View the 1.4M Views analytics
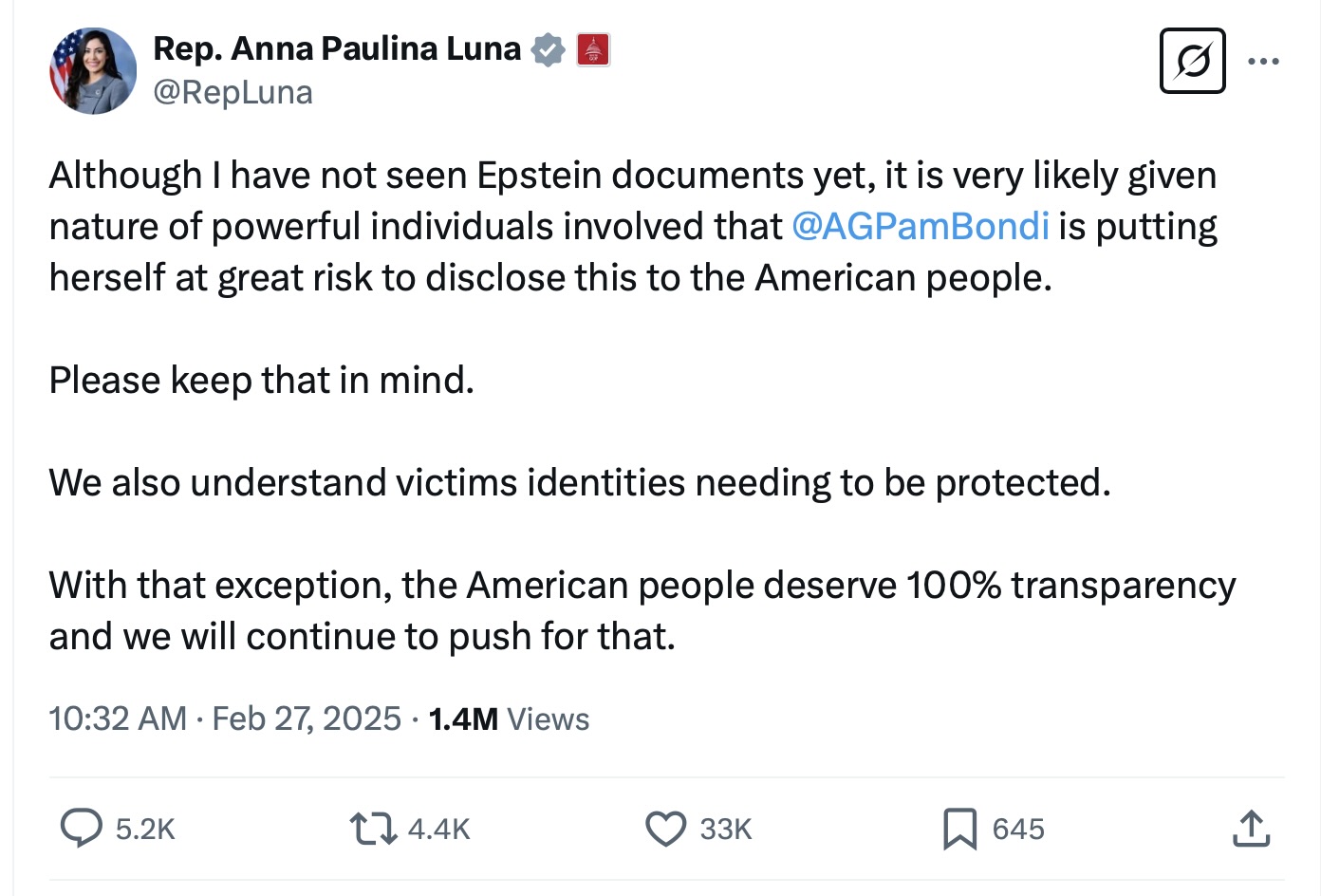1321x896 pixels. pyautogui.click(x=509, y=719)
